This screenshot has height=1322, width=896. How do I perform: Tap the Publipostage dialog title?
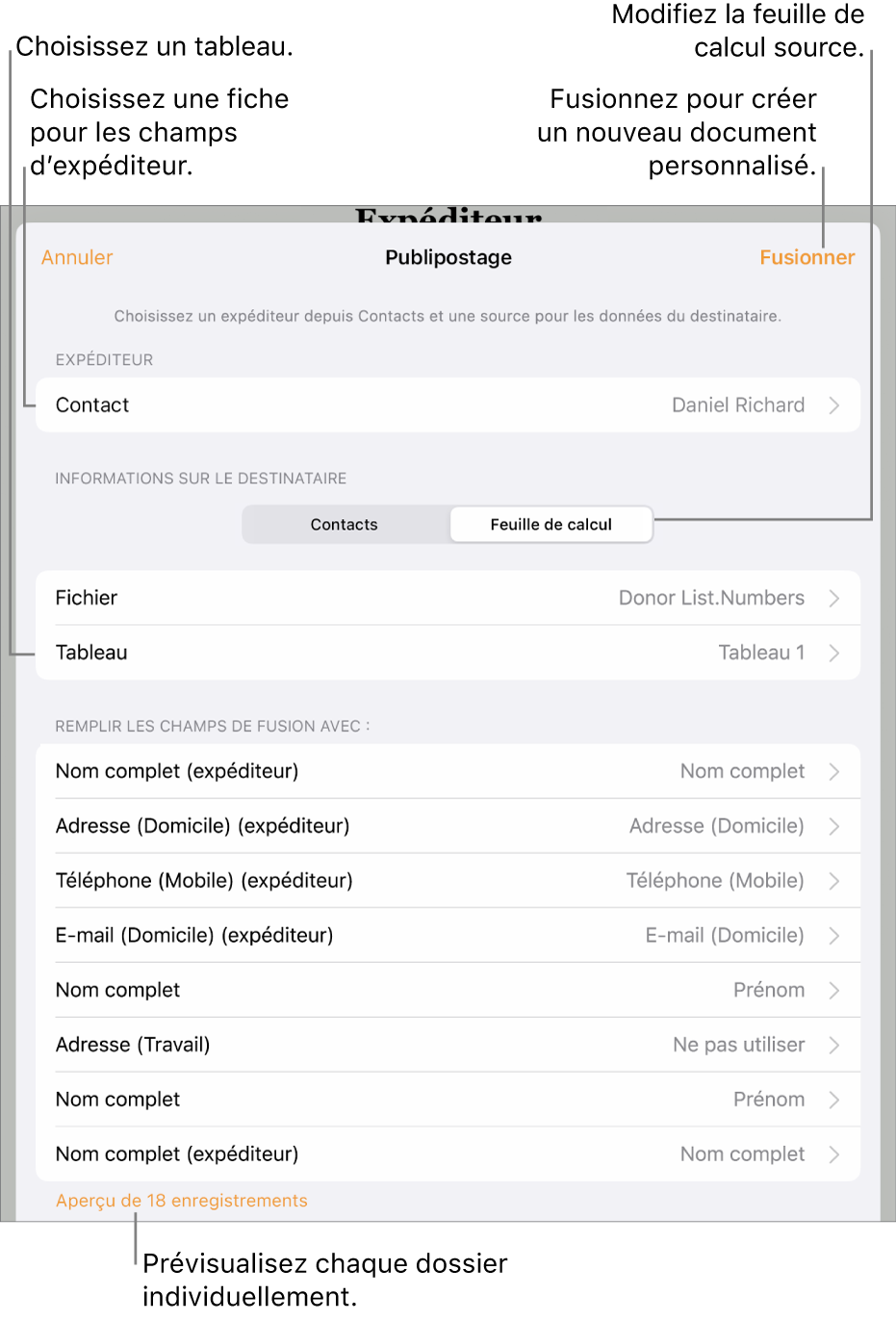448,257
